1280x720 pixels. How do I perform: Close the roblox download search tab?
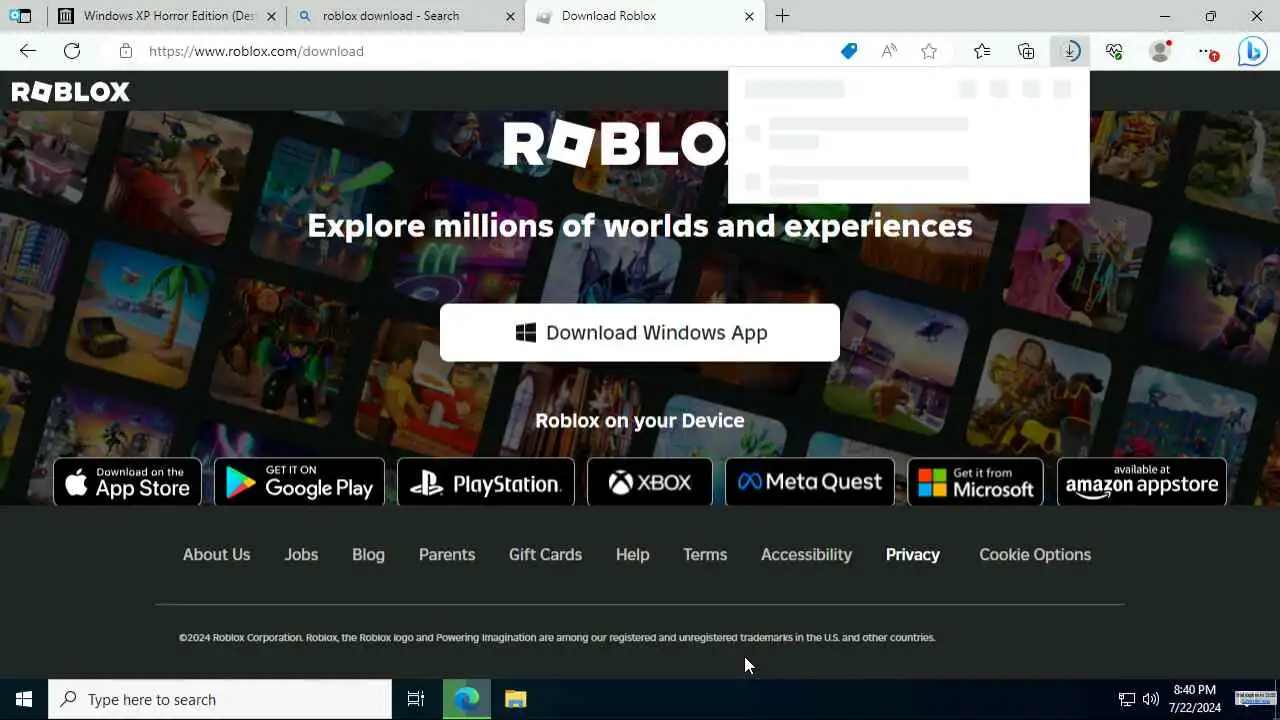[x=510, y=16]
